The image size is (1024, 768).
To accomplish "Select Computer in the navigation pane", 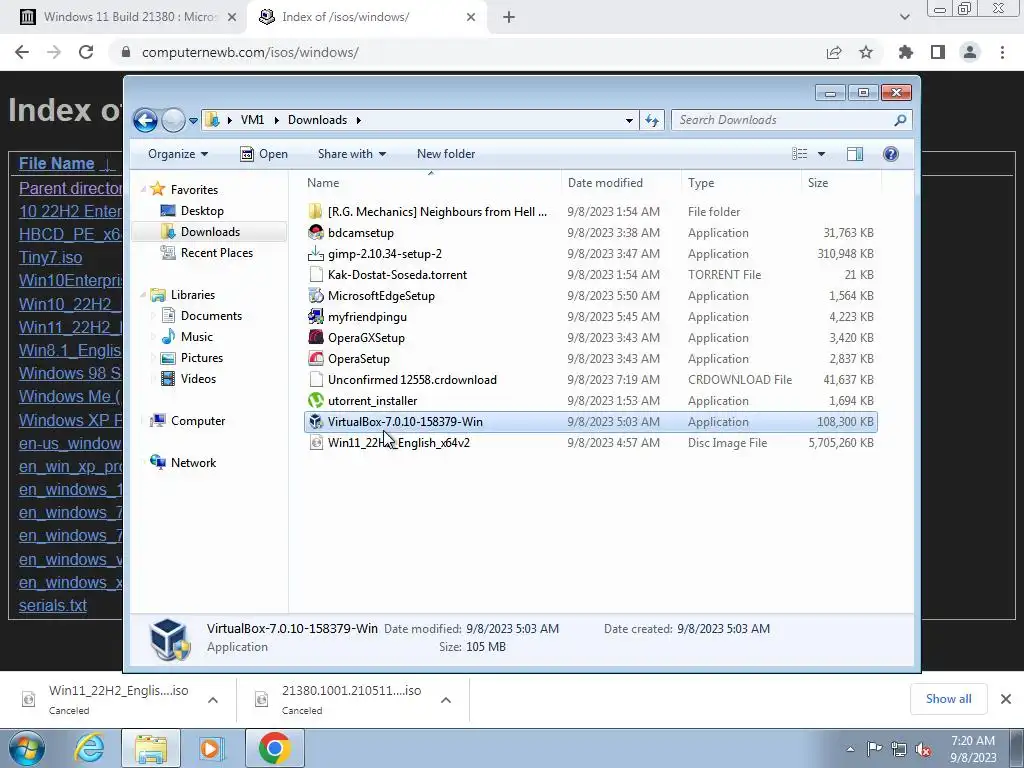I will pyautogui.click(x=198, y=421).
